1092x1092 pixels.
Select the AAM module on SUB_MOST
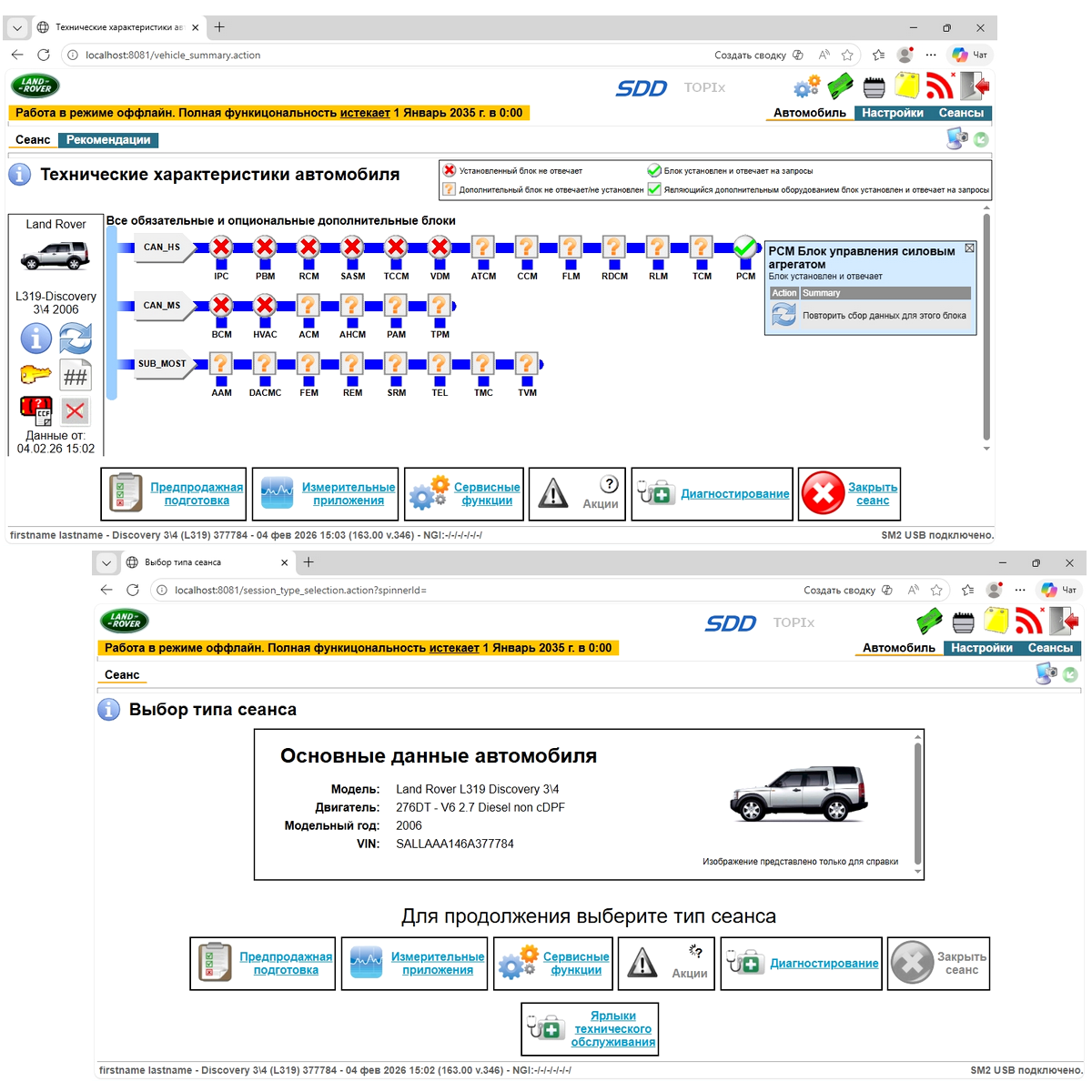click(221, 364)
